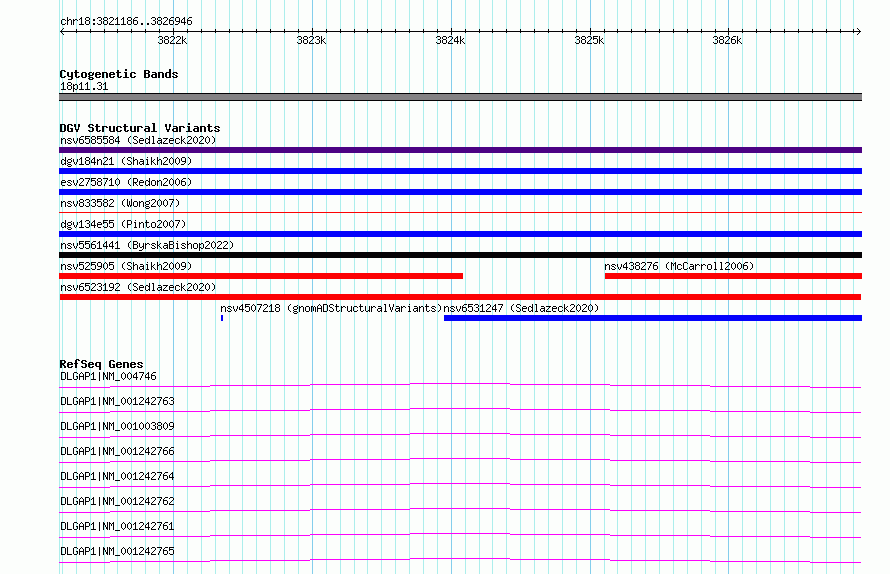Select the red nsv6523192 variant bar

[460, 297]
